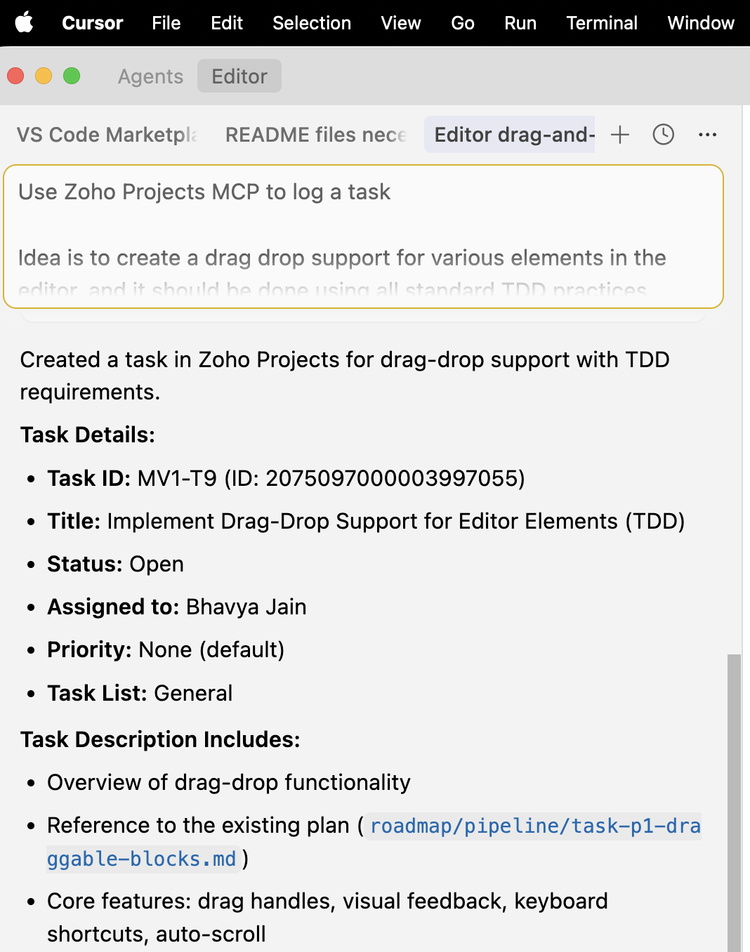Click the prompt box about Zoho Projects MCP
The height and width of the screenshot is (952, 750).
[363, 236]
